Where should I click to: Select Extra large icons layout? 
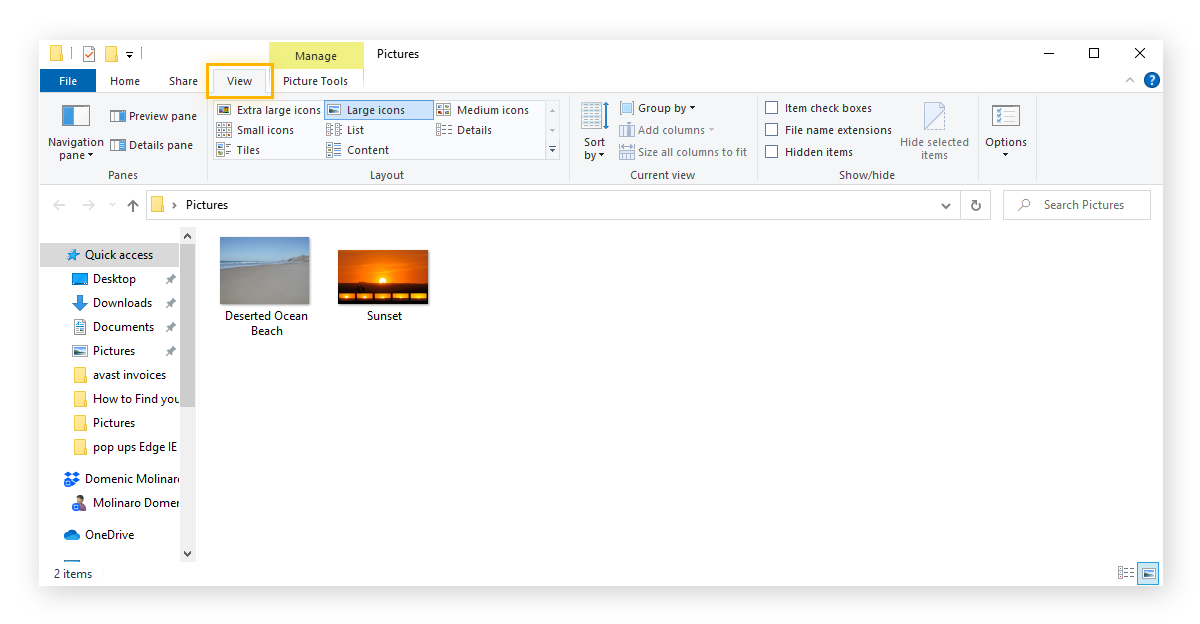pyautogui.click(x=268, y=110)
